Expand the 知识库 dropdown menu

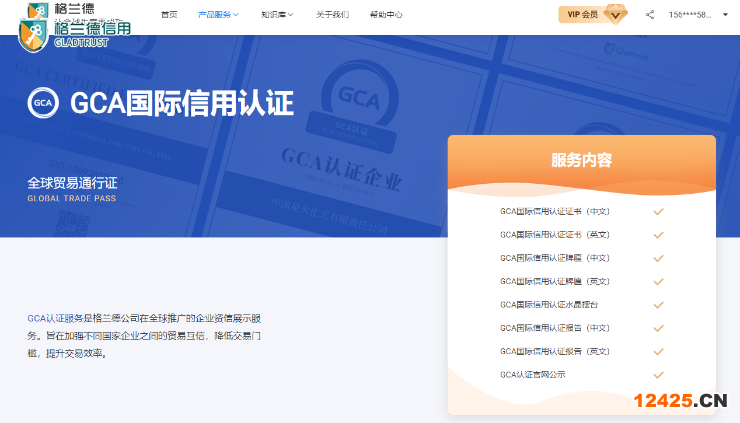[x=277, y=15]
